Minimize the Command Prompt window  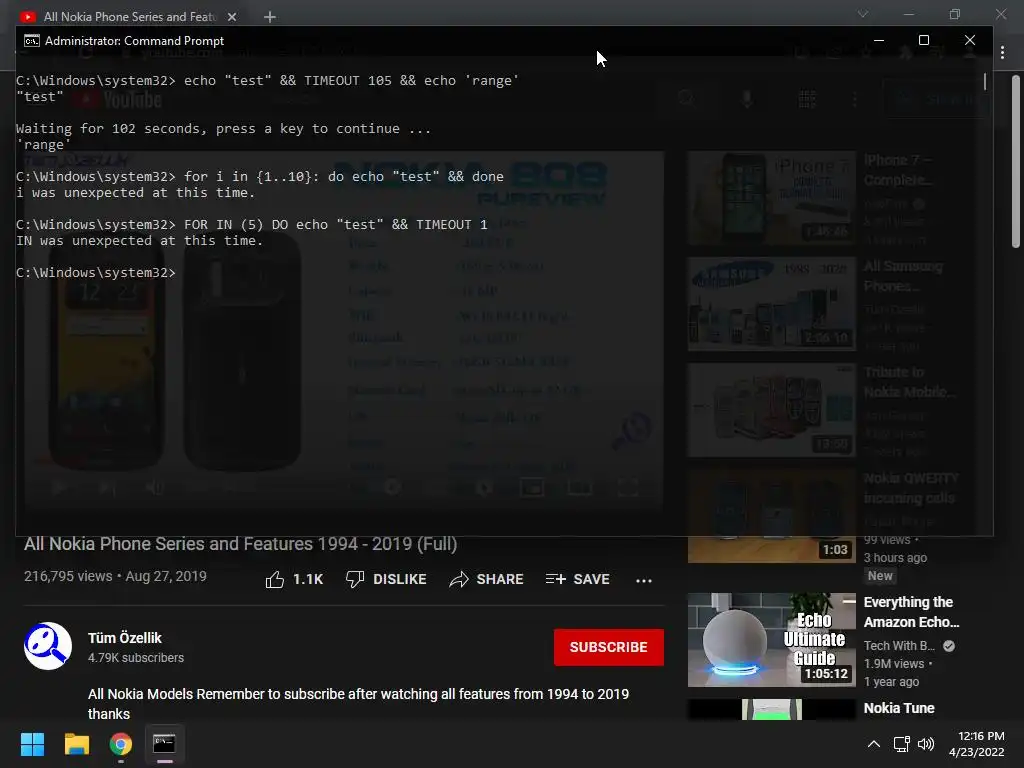click(x=879, y=40)
